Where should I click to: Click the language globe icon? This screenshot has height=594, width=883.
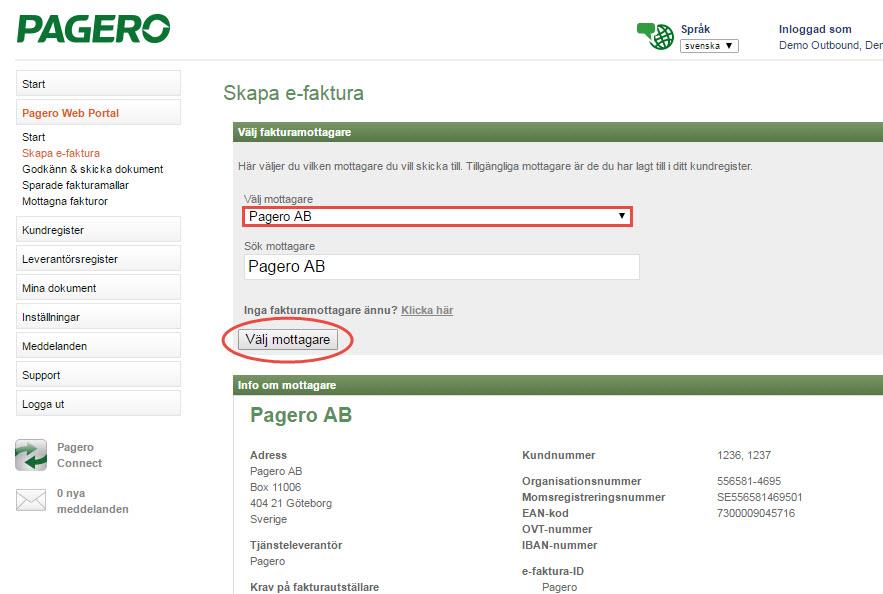[x=655, y=37]
